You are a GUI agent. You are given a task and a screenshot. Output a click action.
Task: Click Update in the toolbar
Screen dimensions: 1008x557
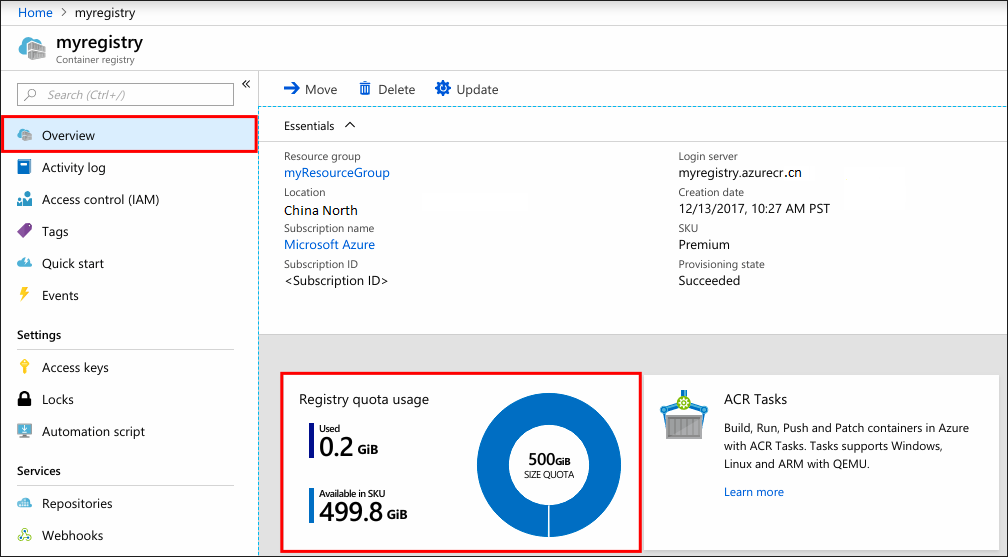pos(467,89)
